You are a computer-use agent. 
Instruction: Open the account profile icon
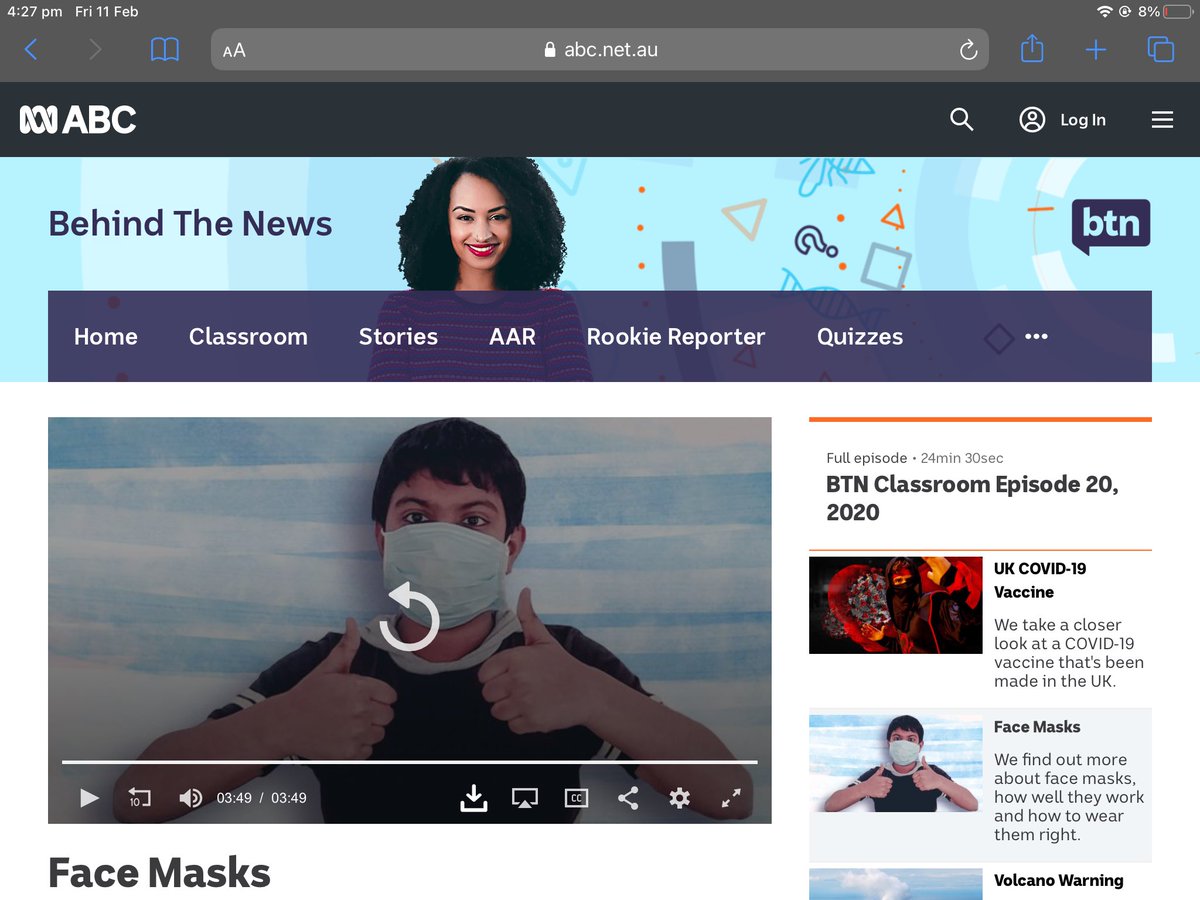coord(1032,119)
